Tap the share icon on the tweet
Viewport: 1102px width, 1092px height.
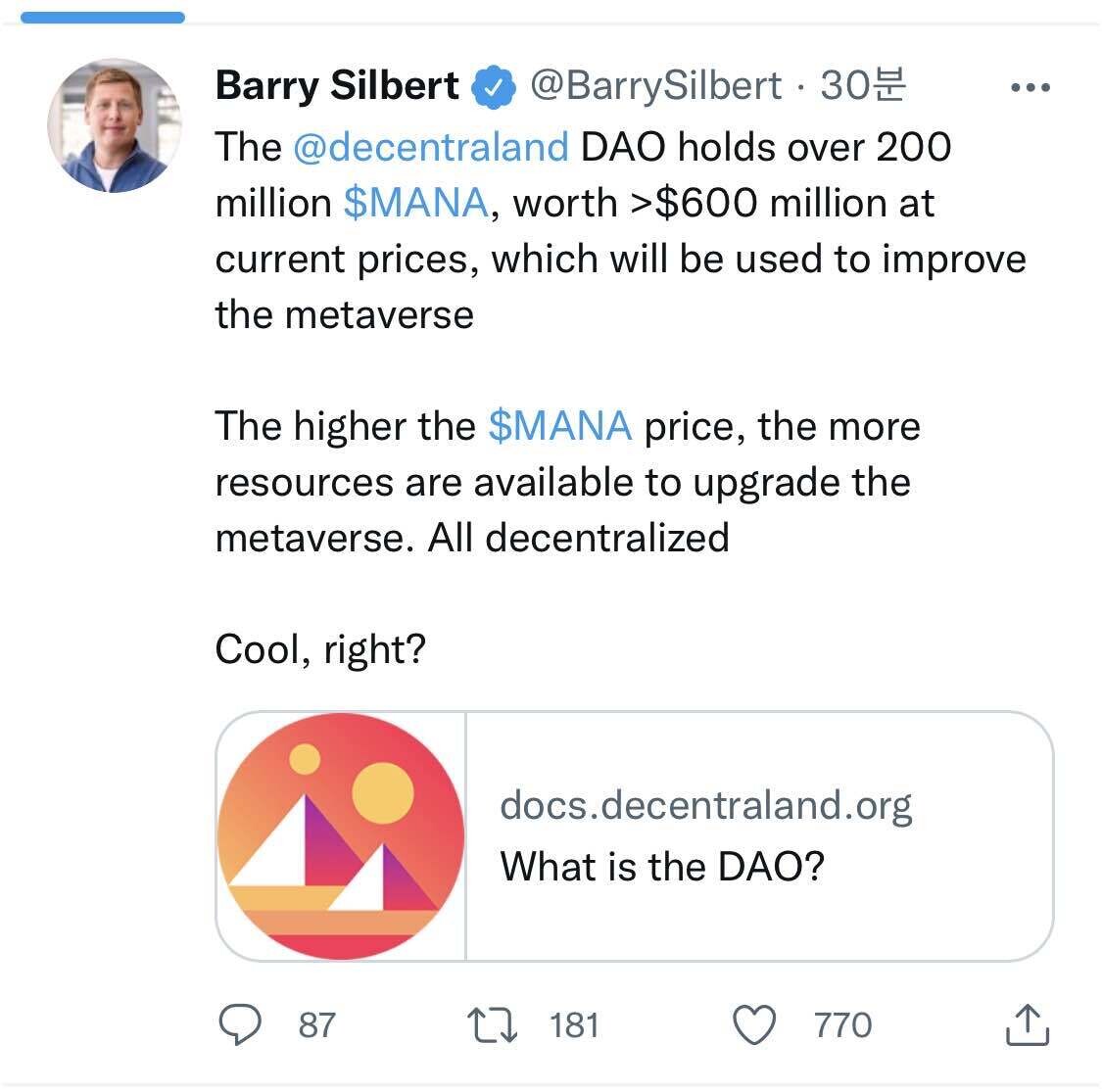(x=1028, y=1025)
